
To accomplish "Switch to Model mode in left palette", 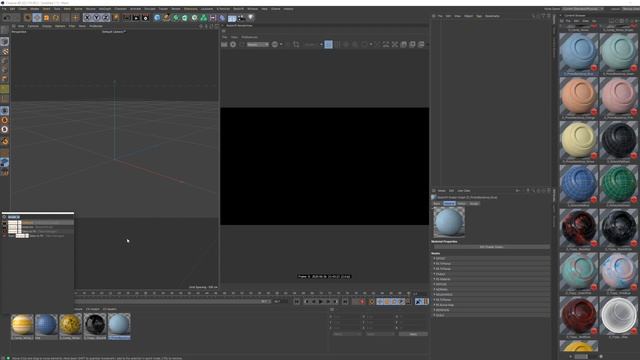I will pos(4,42).
